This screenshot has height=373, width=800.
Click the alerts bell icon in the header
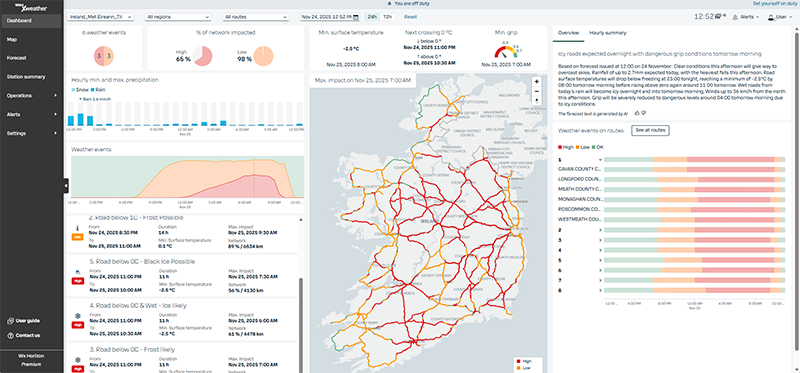pyautogui.click(x=735, y=17)
